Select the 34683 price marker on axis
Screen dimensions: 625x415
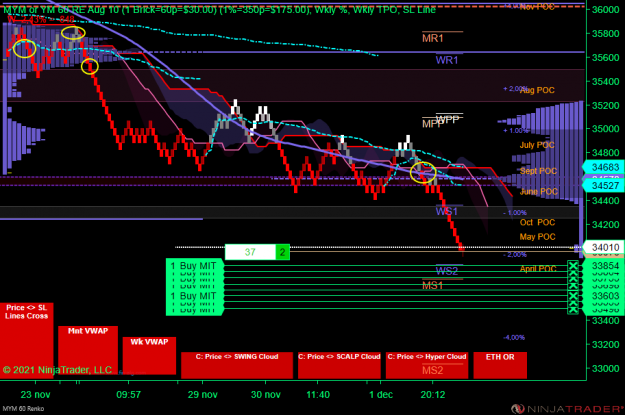tap(603, 167)
